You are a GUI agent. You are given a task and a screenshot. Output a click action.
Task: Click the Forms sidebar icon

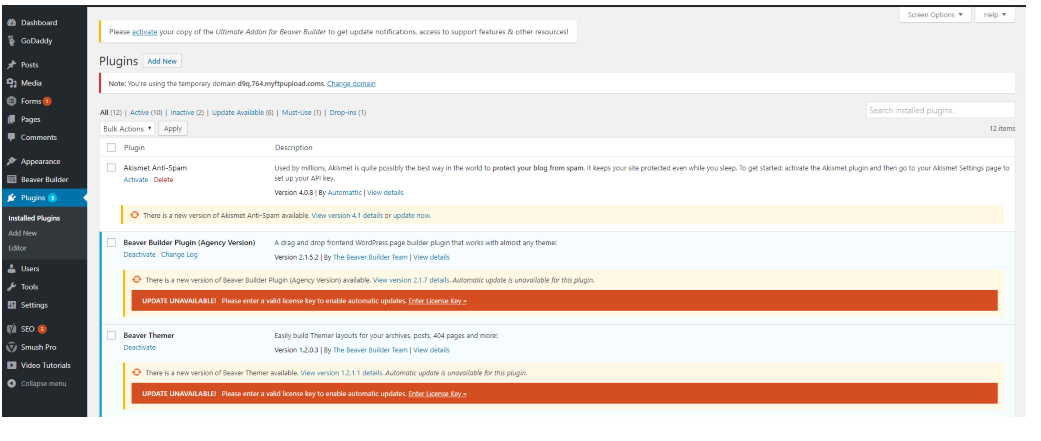11,101
